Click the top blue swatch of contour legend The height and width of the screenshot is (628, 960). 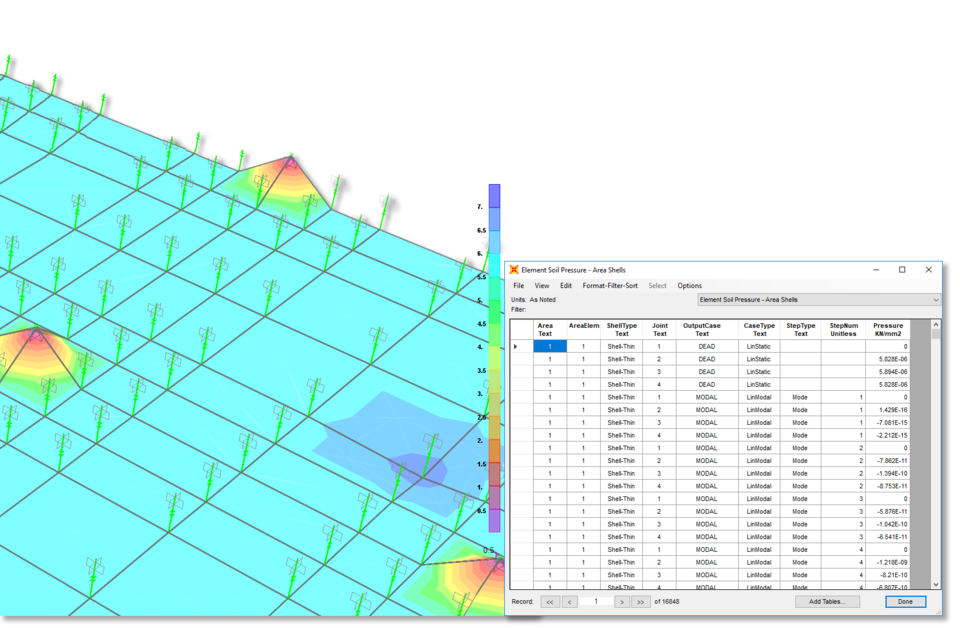click(x=494, y=195)
